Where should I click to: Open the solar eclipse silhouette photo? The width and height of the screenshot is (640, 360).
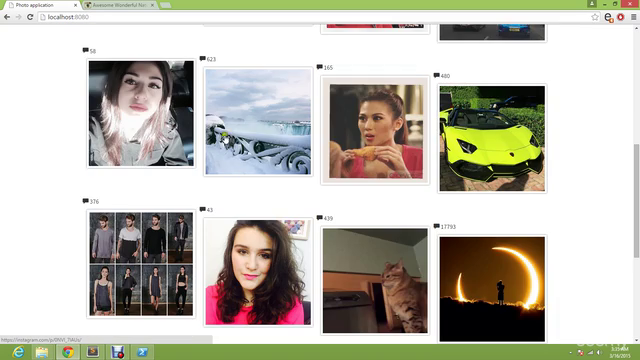click(x=492, y=289)
